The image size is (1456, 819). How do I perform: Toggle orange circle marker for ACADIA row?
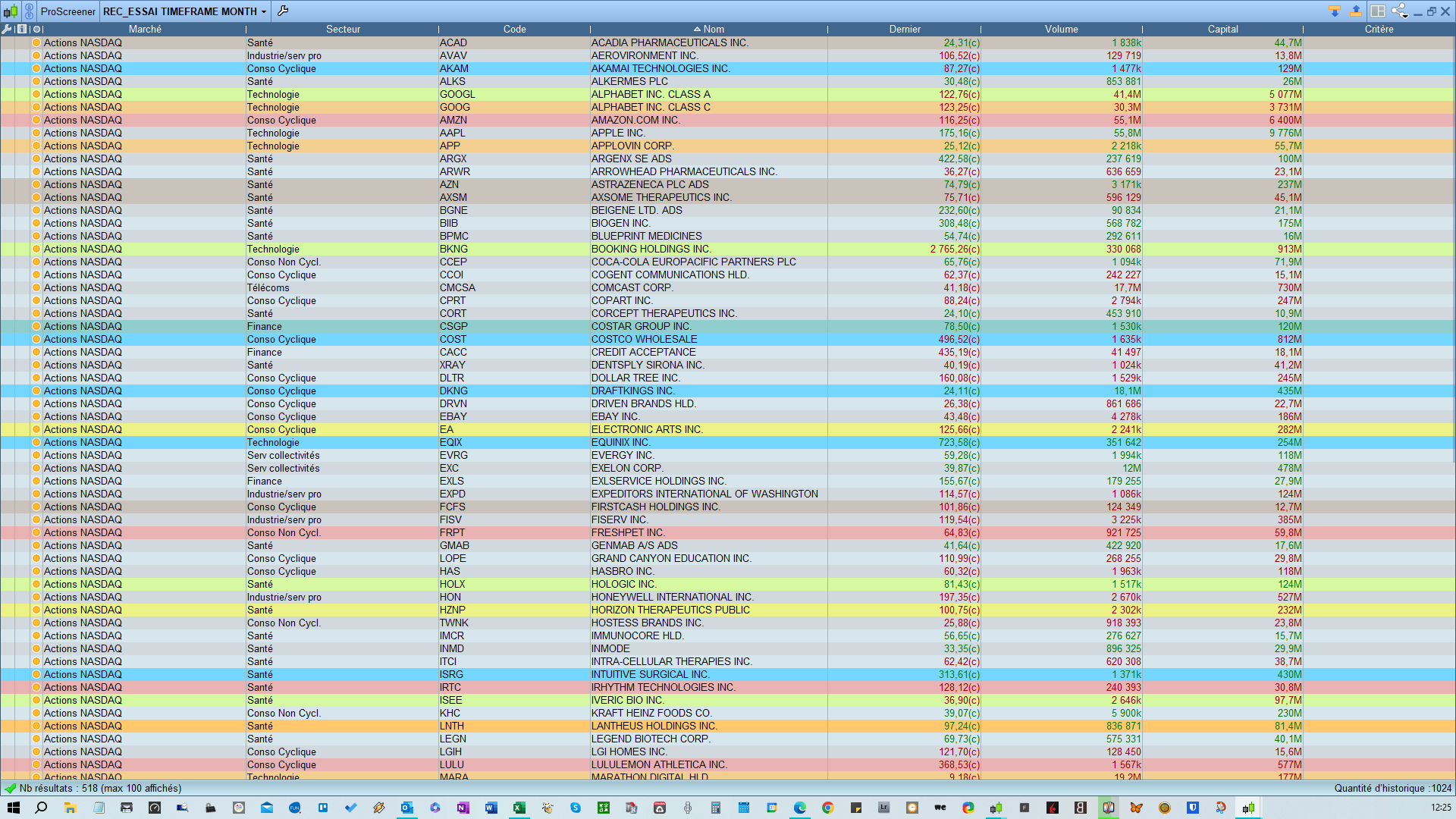(36, 43)
